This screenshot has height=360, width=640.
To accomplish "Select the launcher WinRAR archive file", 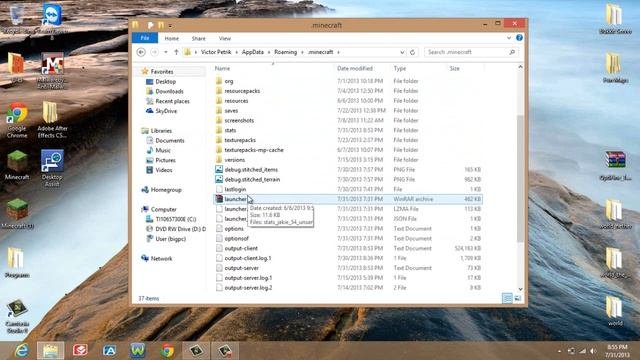I will (348, 199).
